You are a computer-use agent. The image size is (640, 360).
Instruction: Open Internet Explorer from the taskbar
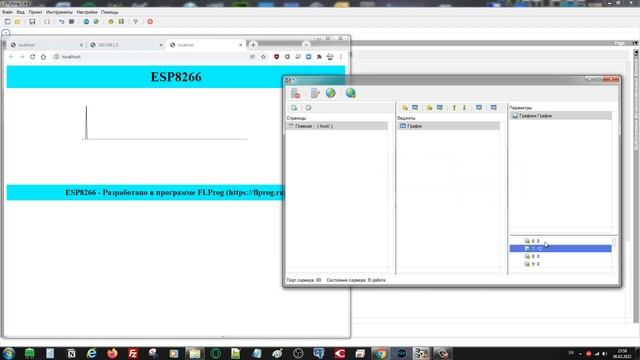pos(91,353)
